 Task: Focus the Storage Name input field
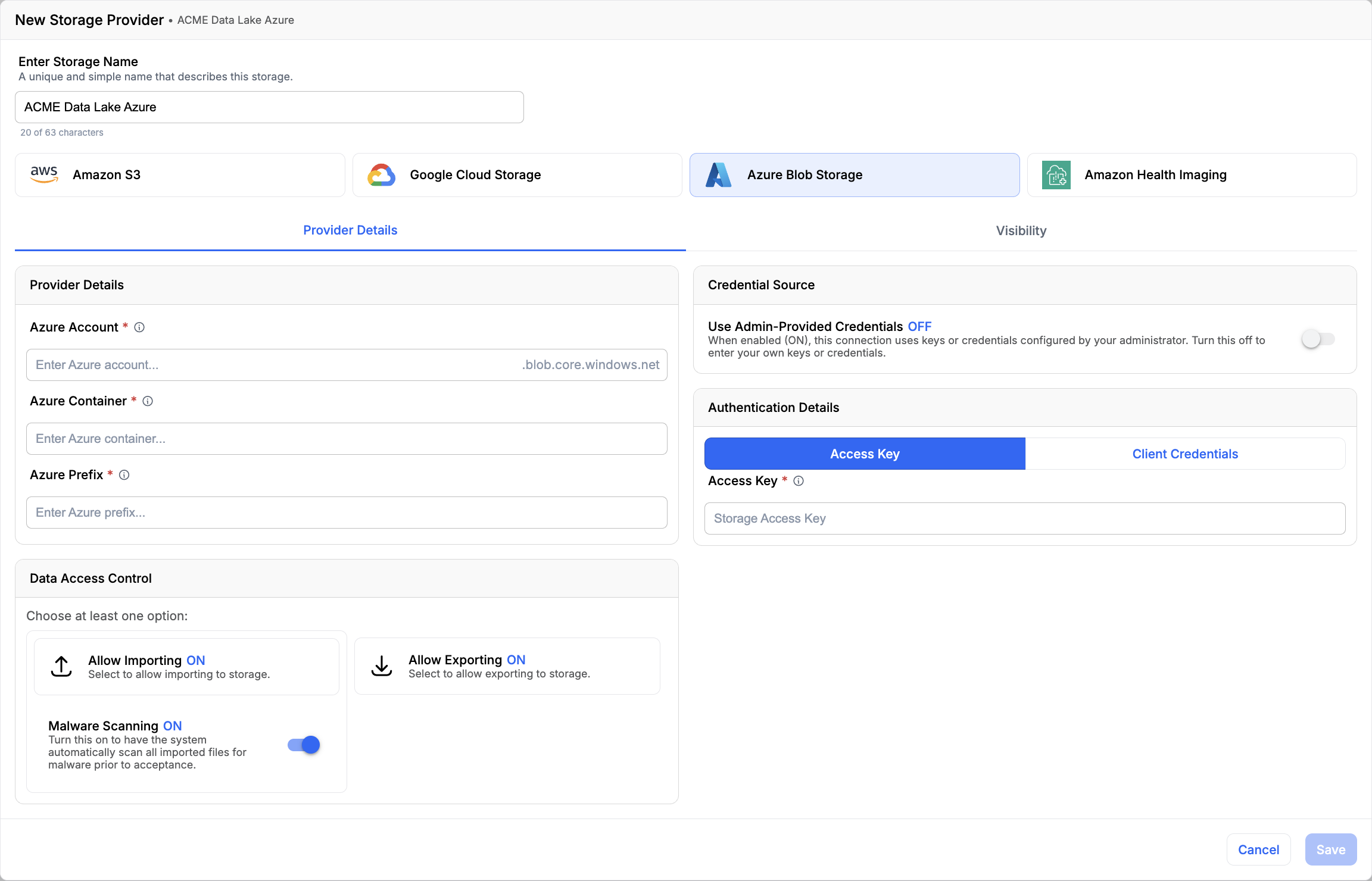pos(269,107)
